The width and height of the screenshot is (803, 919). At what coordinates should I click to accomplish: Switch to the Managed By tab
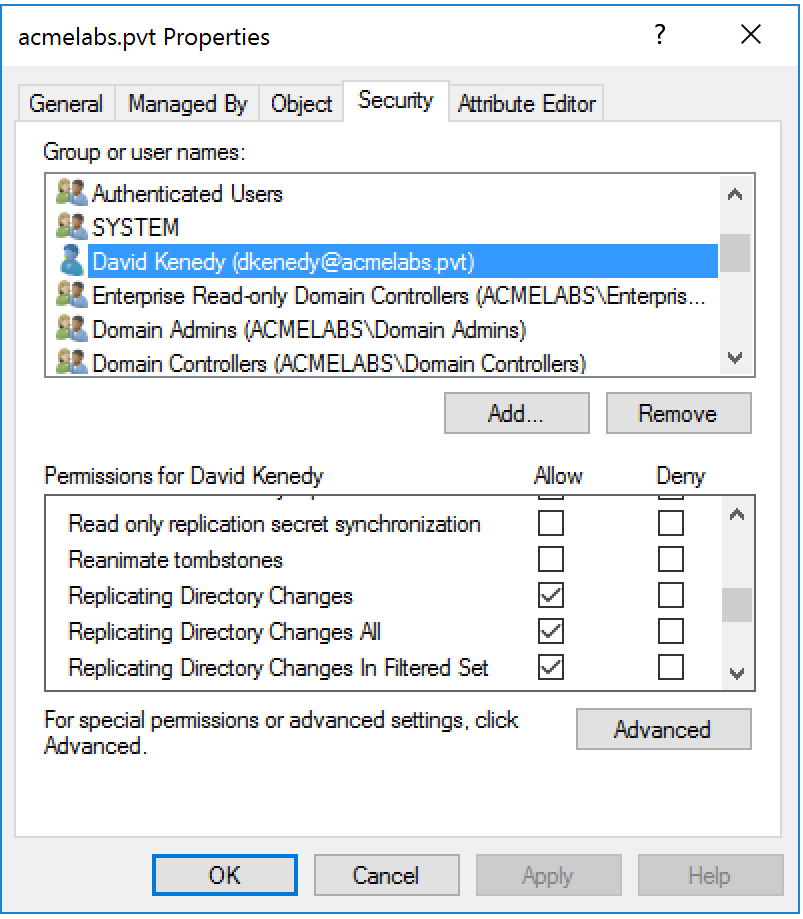(x=186, y=103)
